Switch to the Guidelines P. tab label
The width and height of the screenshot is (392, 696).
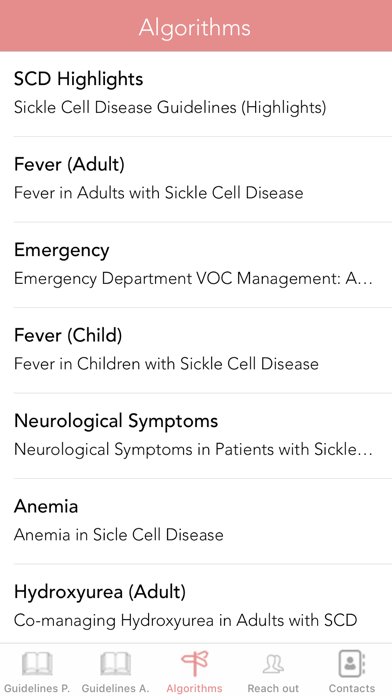click(x=37, y=688)
